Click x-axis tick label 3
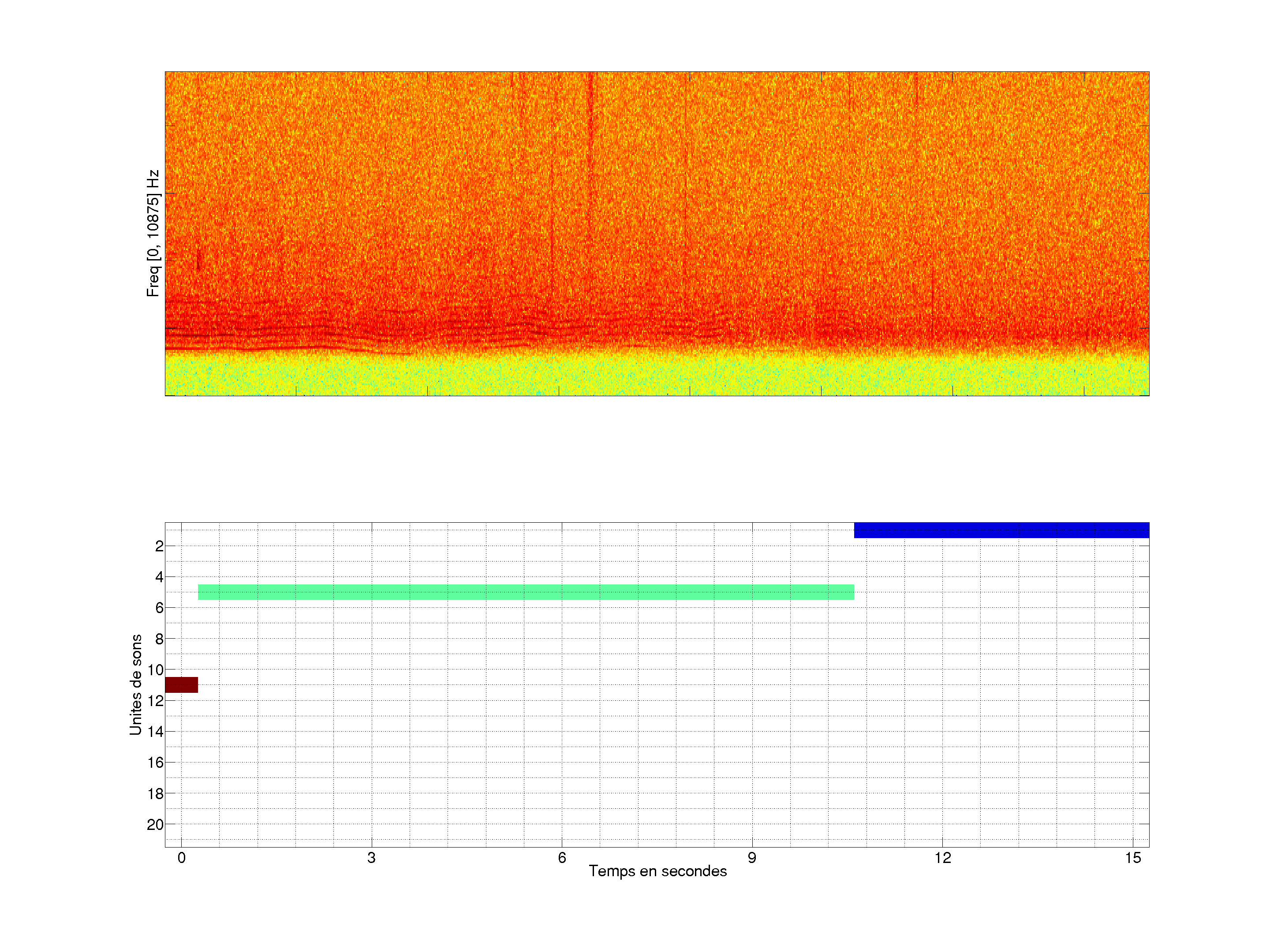The width and height of the screenshot is (1270, 952). 371,858
